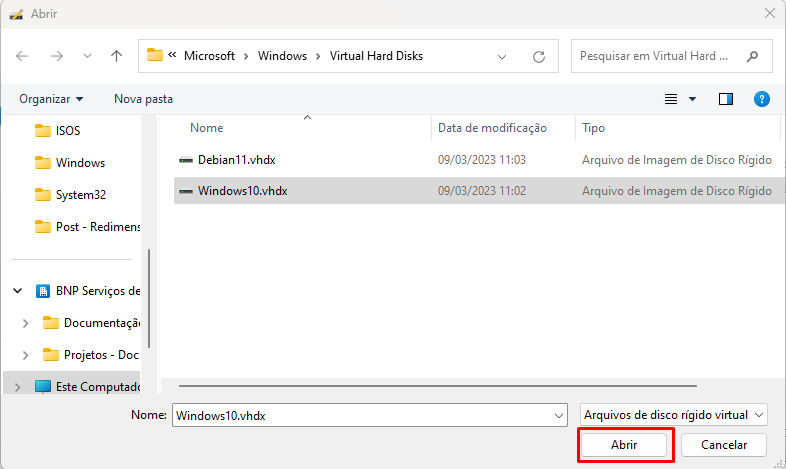Refresh the Virtual Hard Disks folder
The height and width of the screenshot is (469, 786).
coord(539,56)
